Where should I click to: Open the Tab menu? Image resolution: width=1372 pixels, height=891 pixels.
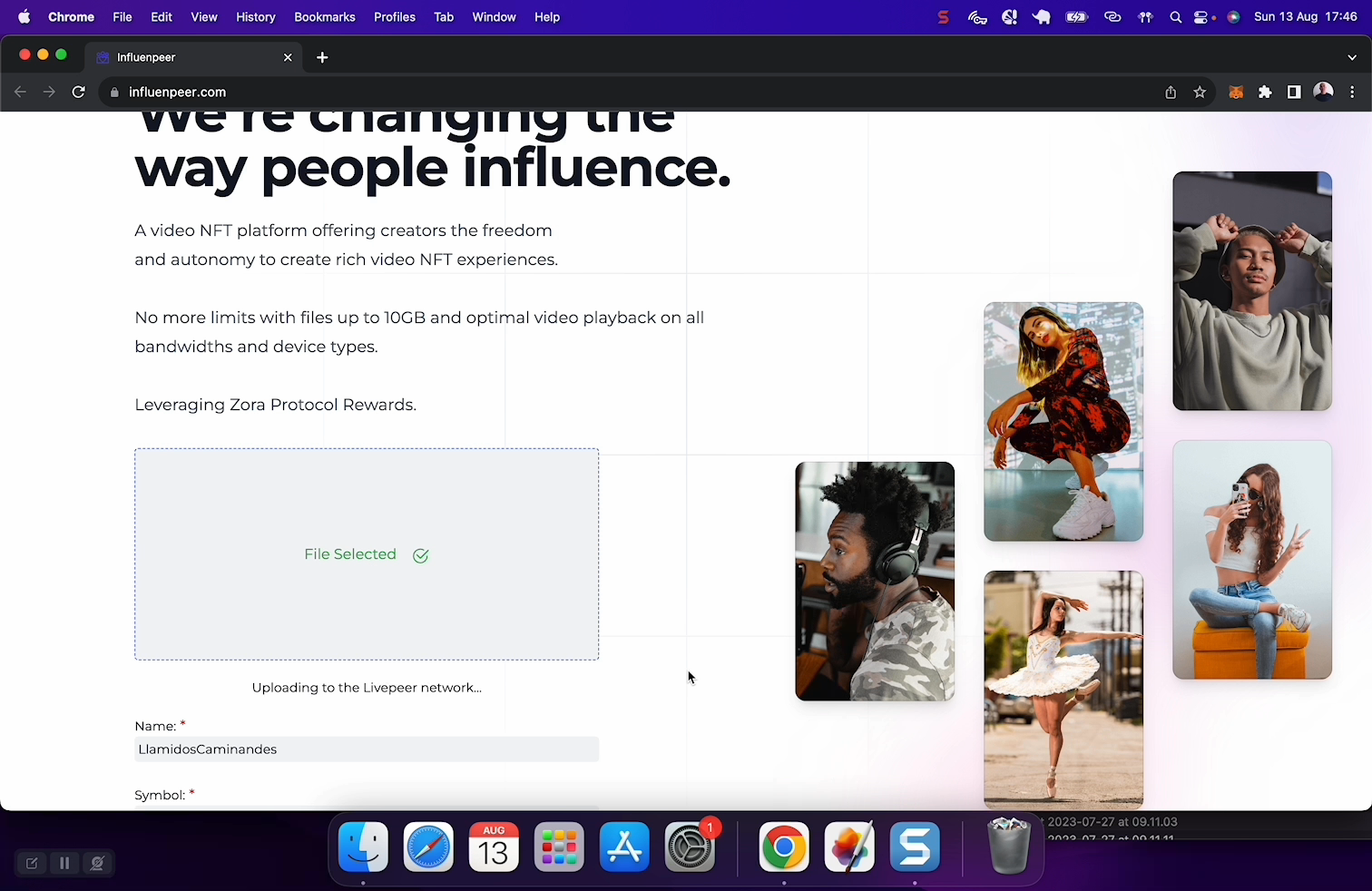444,17
